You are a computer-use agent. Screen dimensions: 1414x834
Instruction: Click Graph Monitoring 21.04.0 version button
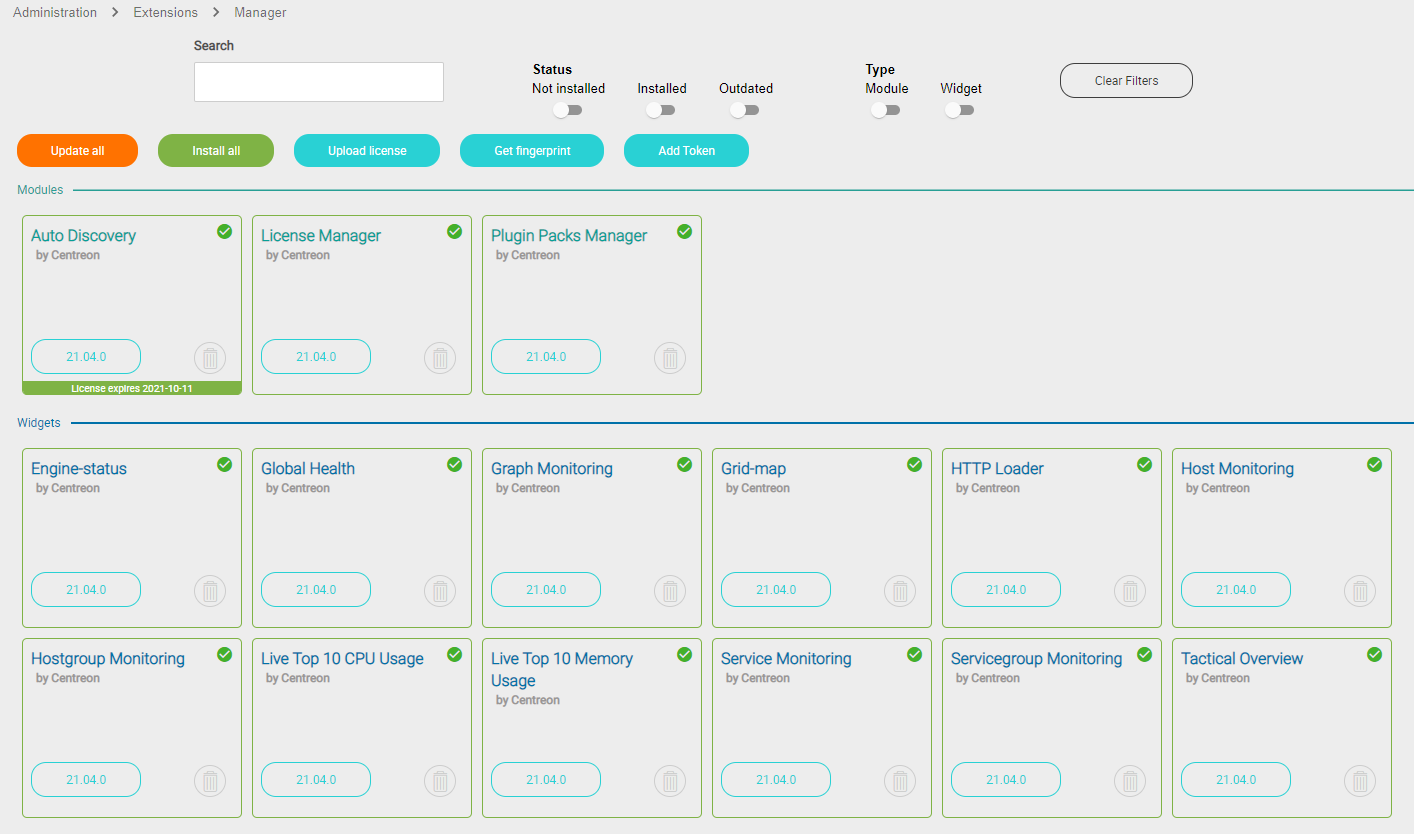[x=546, y=590]
